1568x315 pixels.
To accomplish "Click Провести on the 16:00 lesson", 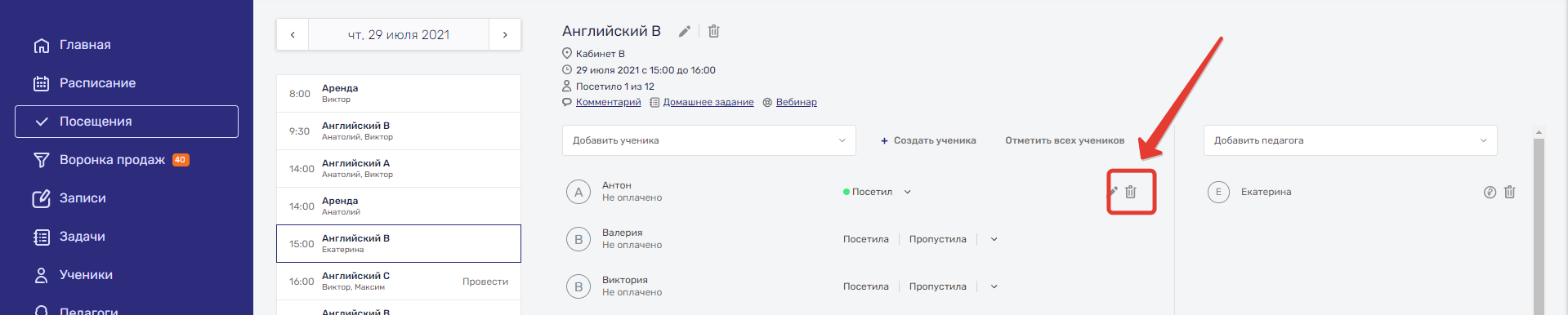I will point(485,282).
